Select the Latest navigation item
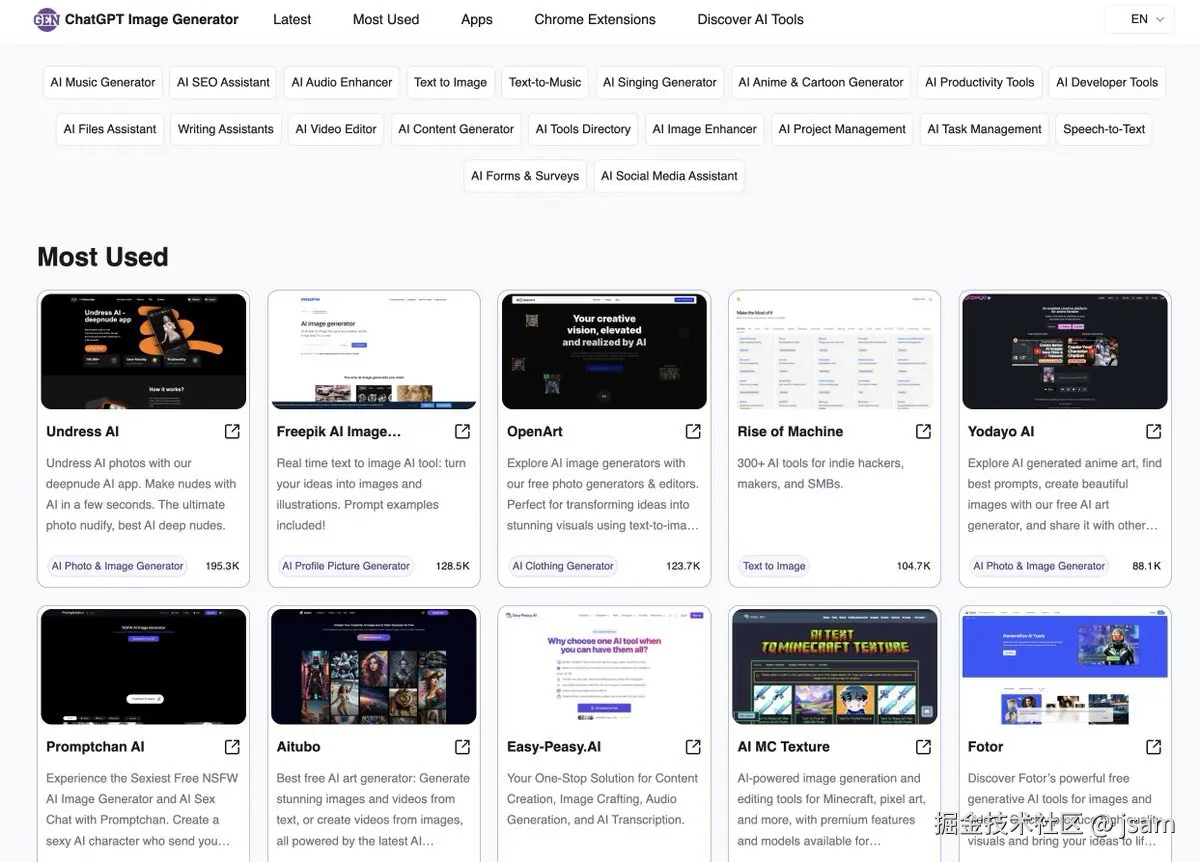Image resolution: width=1200 pixels, height=862 pixels. (292, 19)
